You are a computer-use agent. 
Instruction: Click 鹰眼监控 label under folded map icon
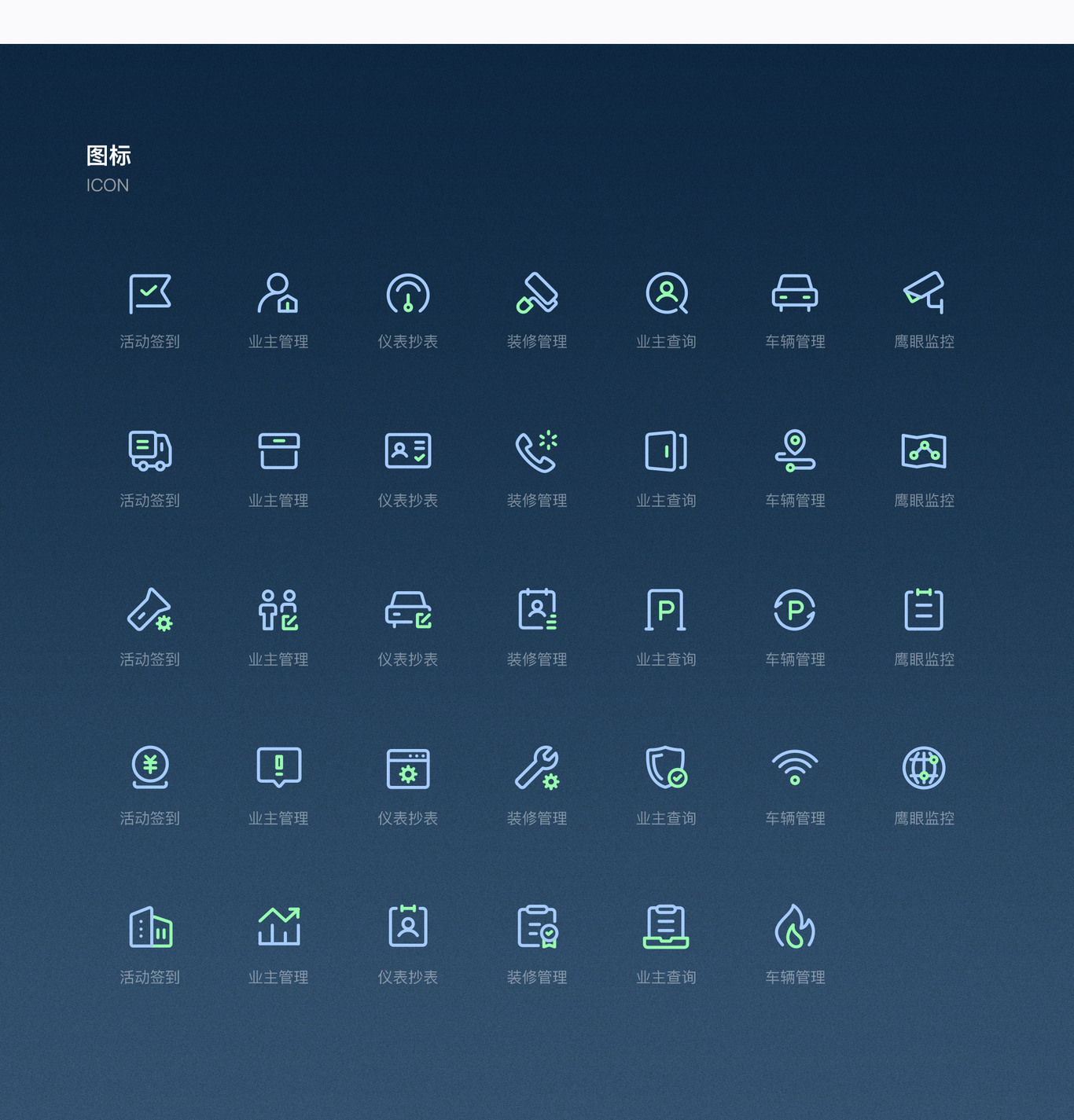924,501
